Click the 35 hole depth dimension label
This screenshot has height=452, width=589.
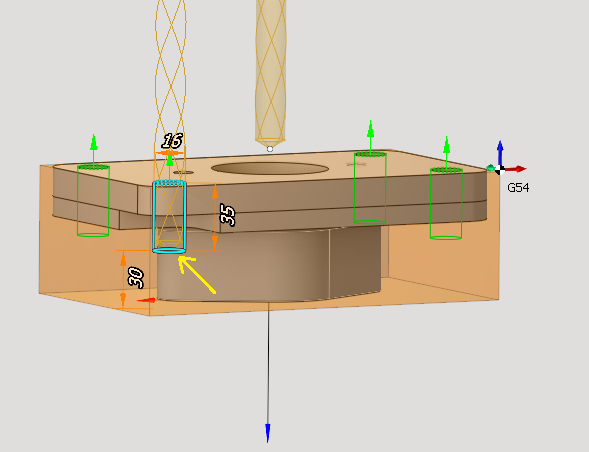pyautogui.click(x=228, y=215)
